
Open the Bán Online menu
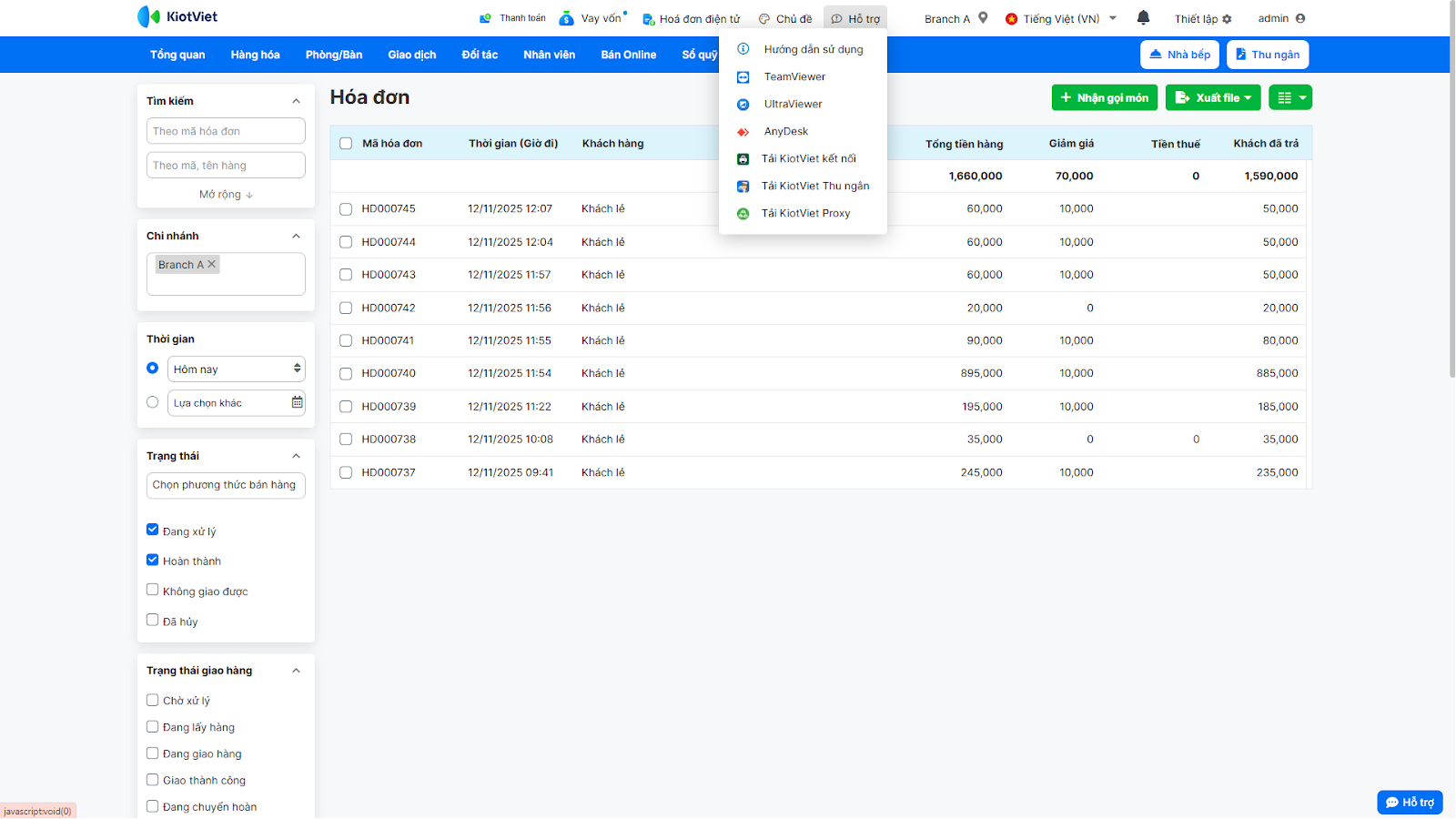pyautogui.click(x=629, y=55)
